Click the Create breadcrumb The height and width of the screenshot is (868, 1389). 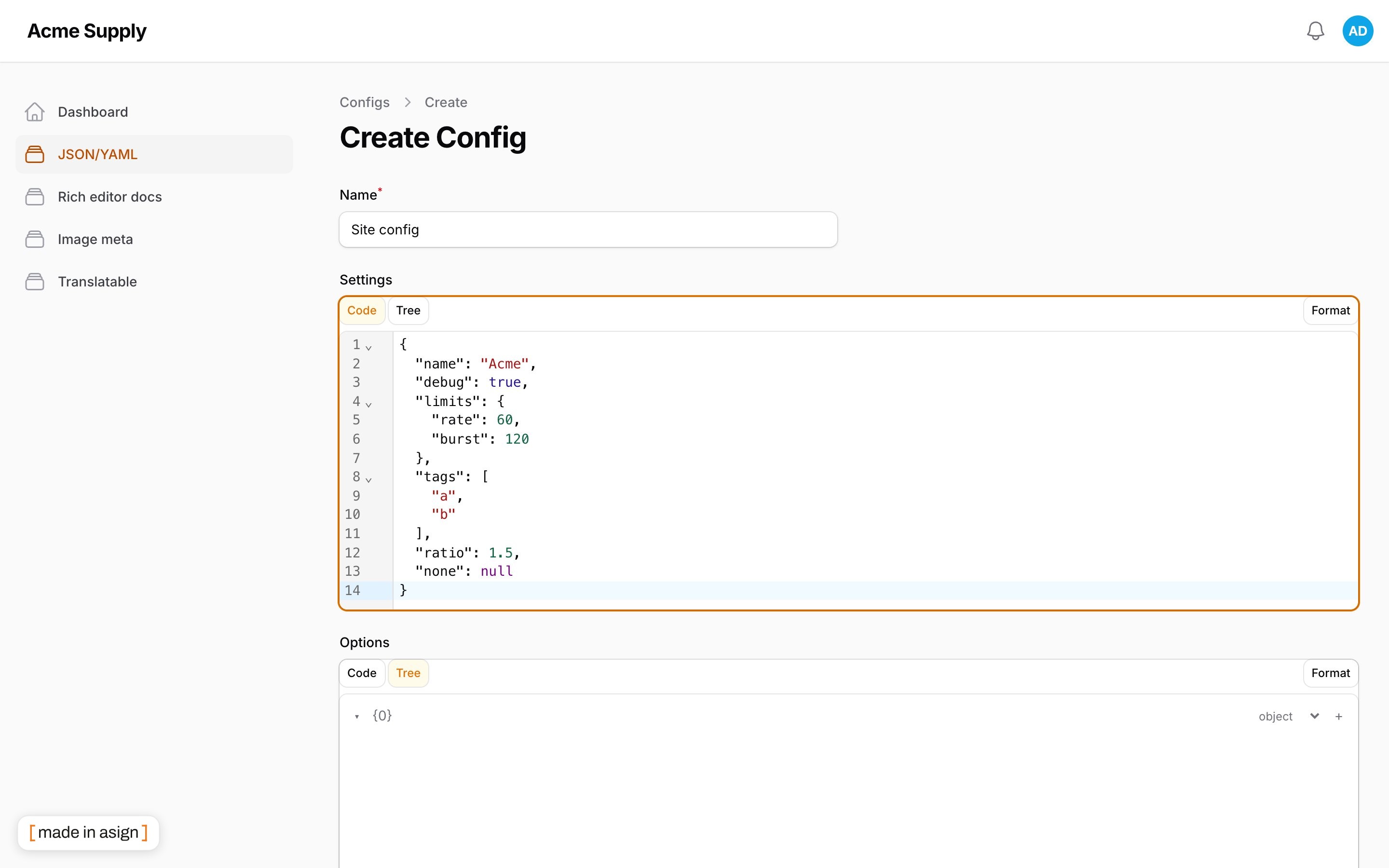[446, 102]
